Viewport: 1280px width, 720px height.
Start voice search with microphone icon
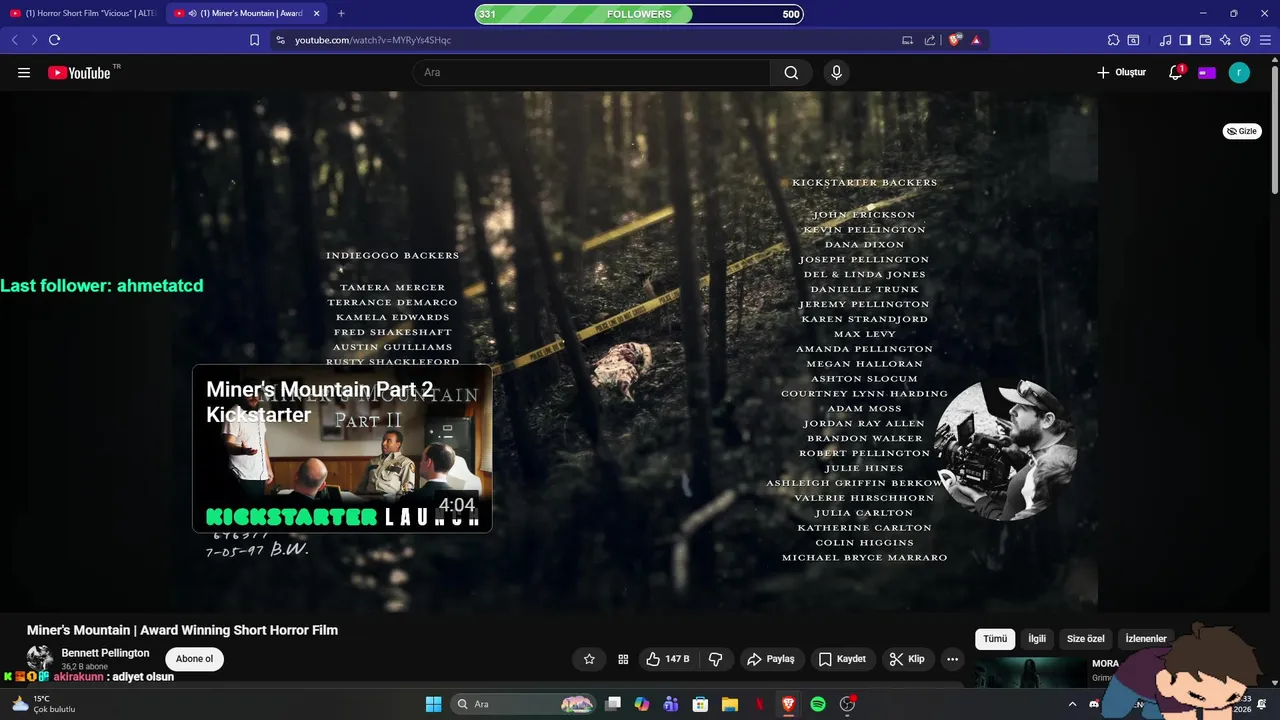(836, 73)
